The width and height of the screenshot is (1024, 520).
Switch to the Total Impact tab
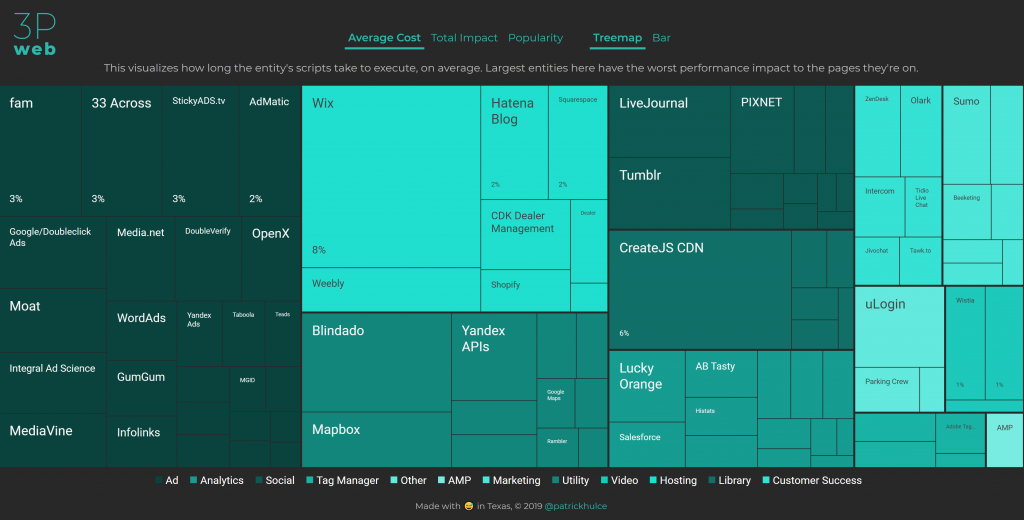[464, 38]
